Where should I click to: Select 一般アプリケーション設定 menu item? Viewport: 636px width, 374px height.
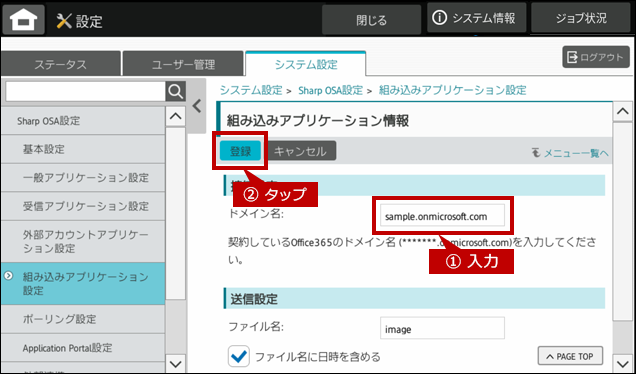83,178
